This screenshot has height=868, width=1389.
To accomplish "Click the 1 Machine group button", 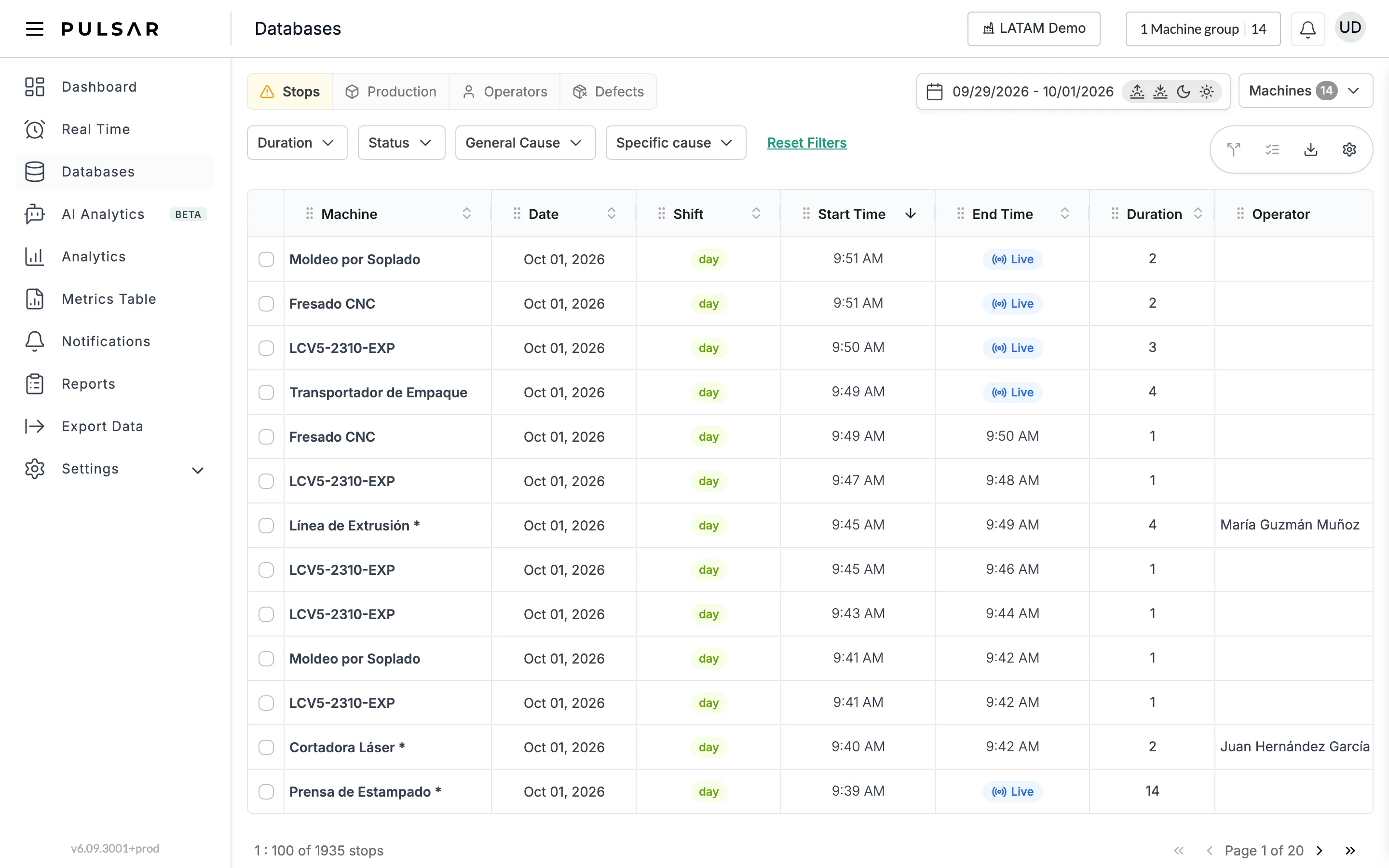I will pos(1202,29).
